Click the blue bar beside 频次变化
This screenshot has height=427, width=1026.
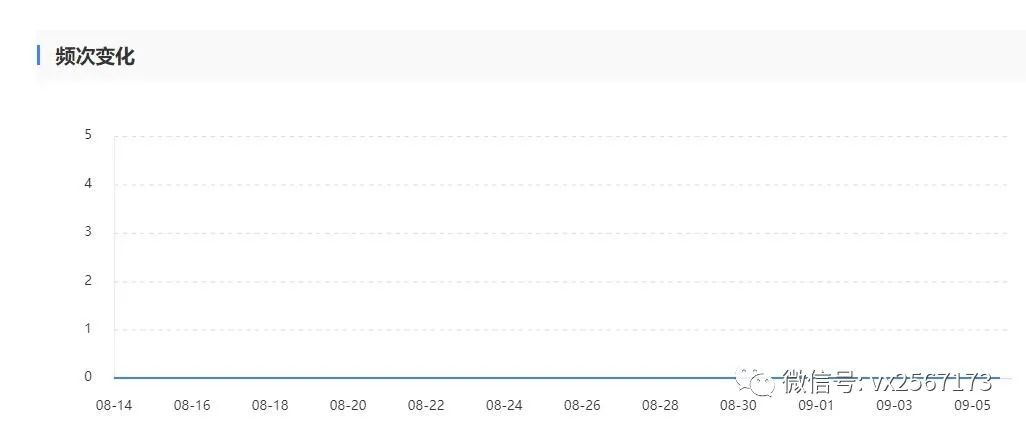pyautogui.click(x=39, y=56)
